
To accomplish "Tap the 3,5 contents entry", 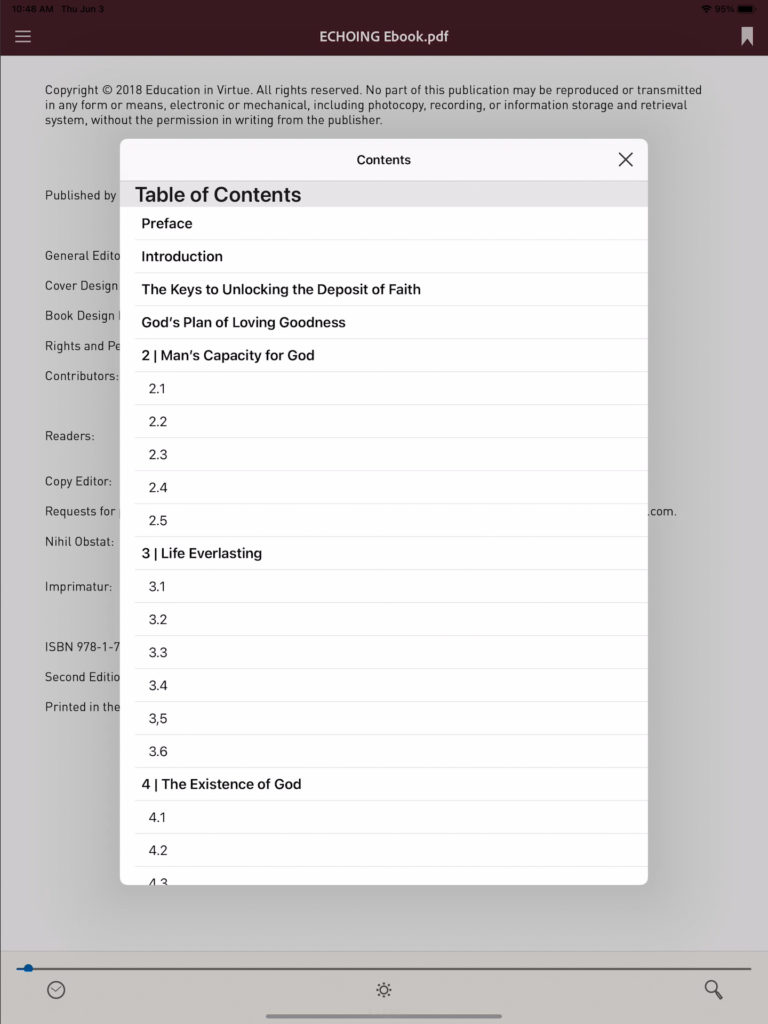I will click(x=158, y=718).
